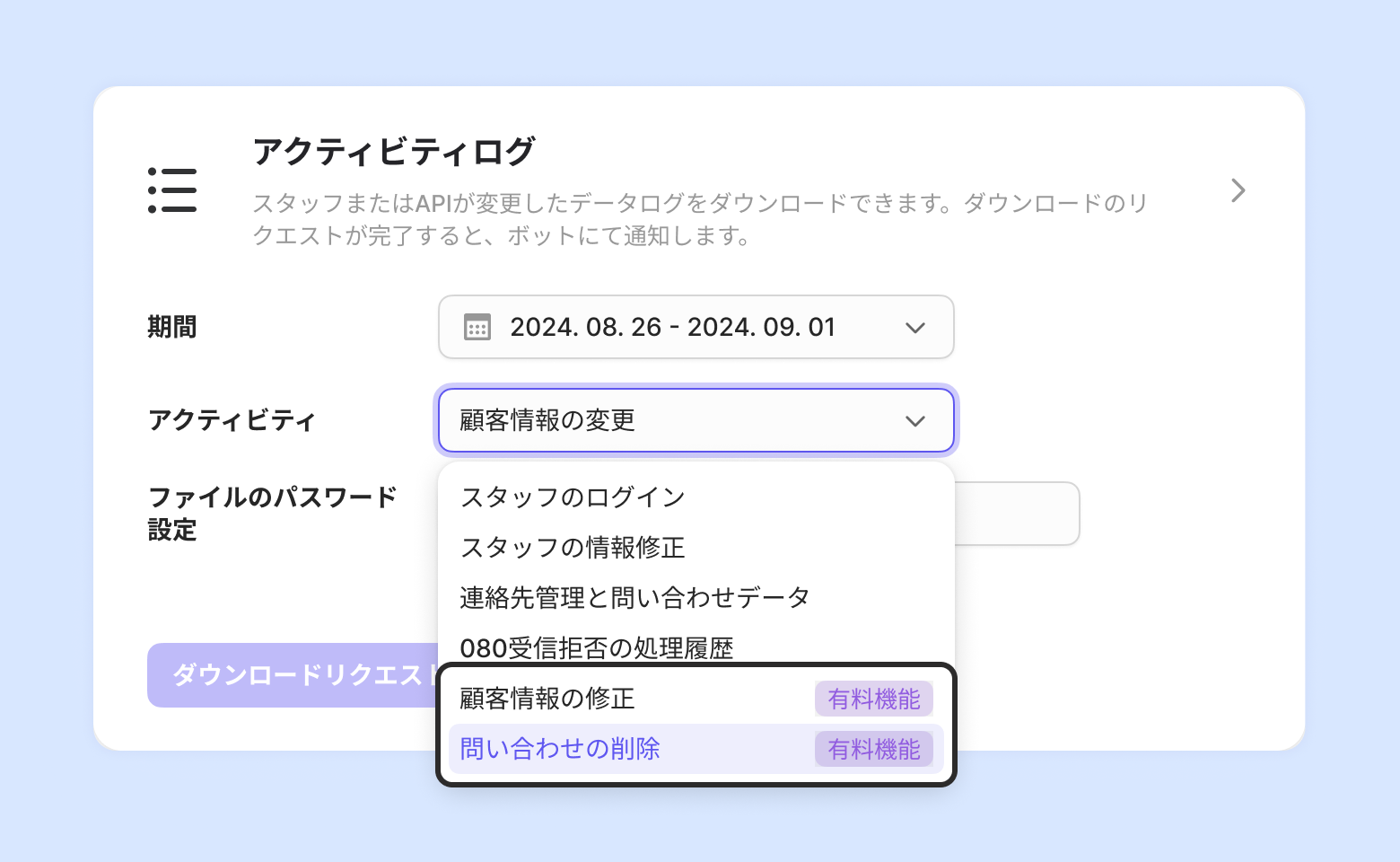1400x862 pixels.
Task: Open the period date range dropdown
Action: pos(696,328)
